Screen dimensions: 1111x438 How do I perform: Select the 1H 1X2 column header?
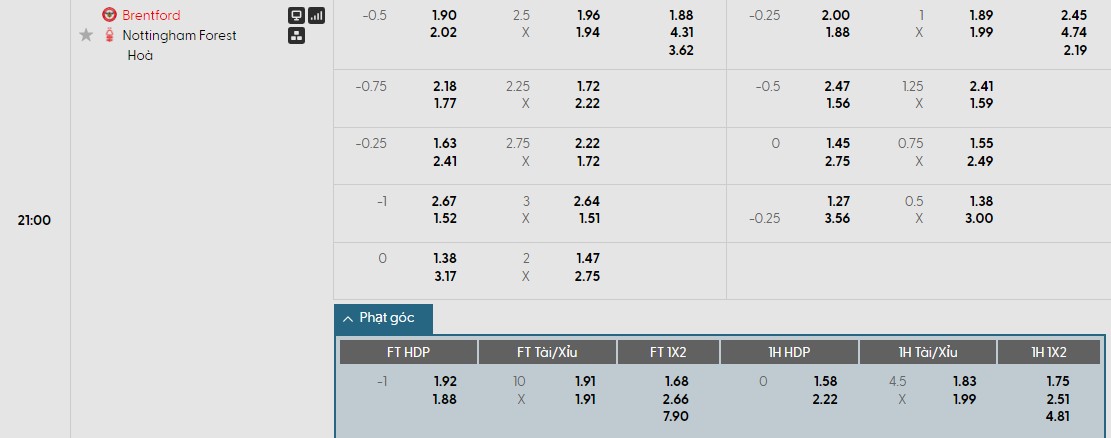click(x=1048, y=352)
